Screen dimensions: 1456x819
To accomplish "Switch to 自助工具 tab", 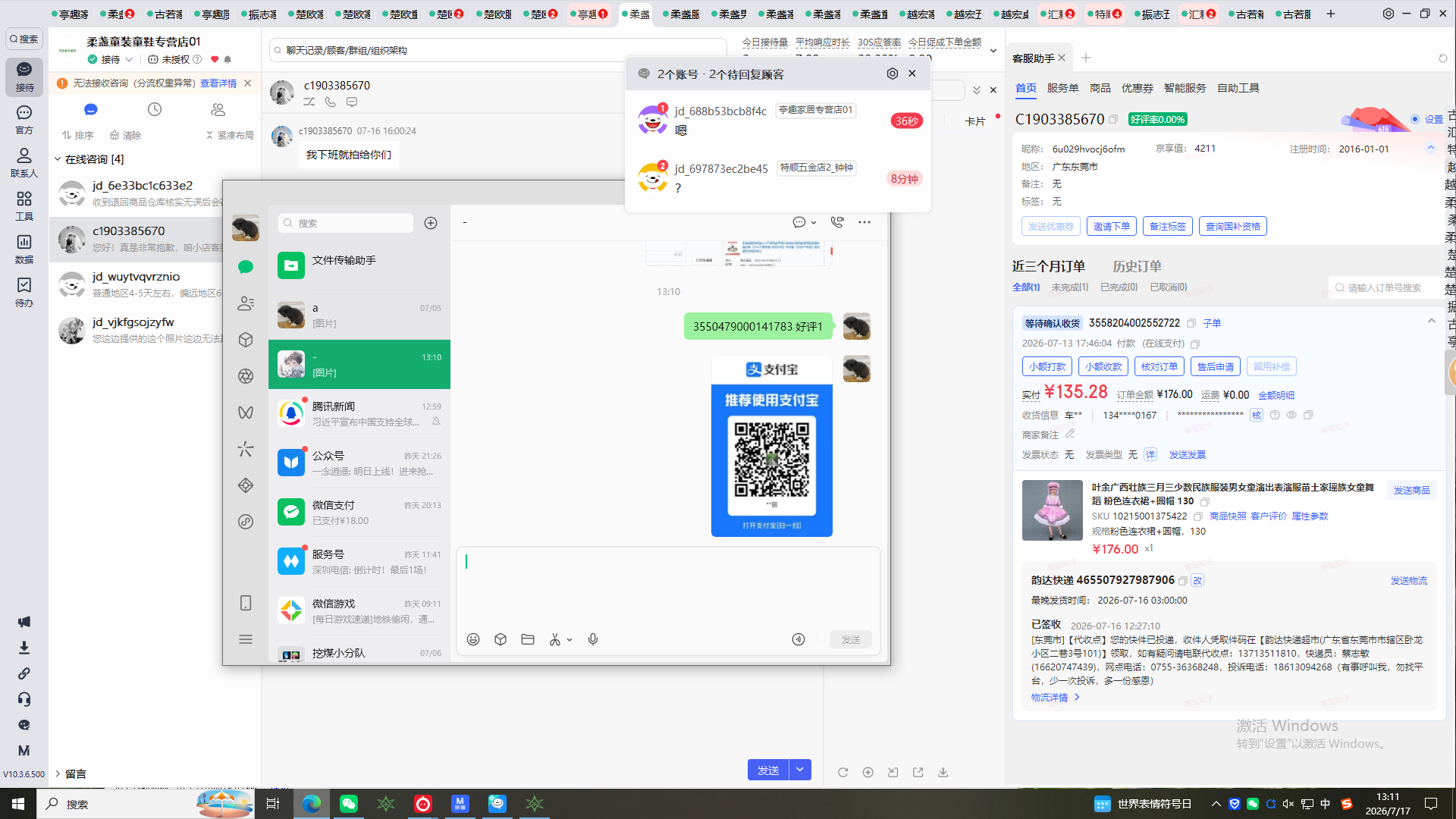I will [1238, 88].
